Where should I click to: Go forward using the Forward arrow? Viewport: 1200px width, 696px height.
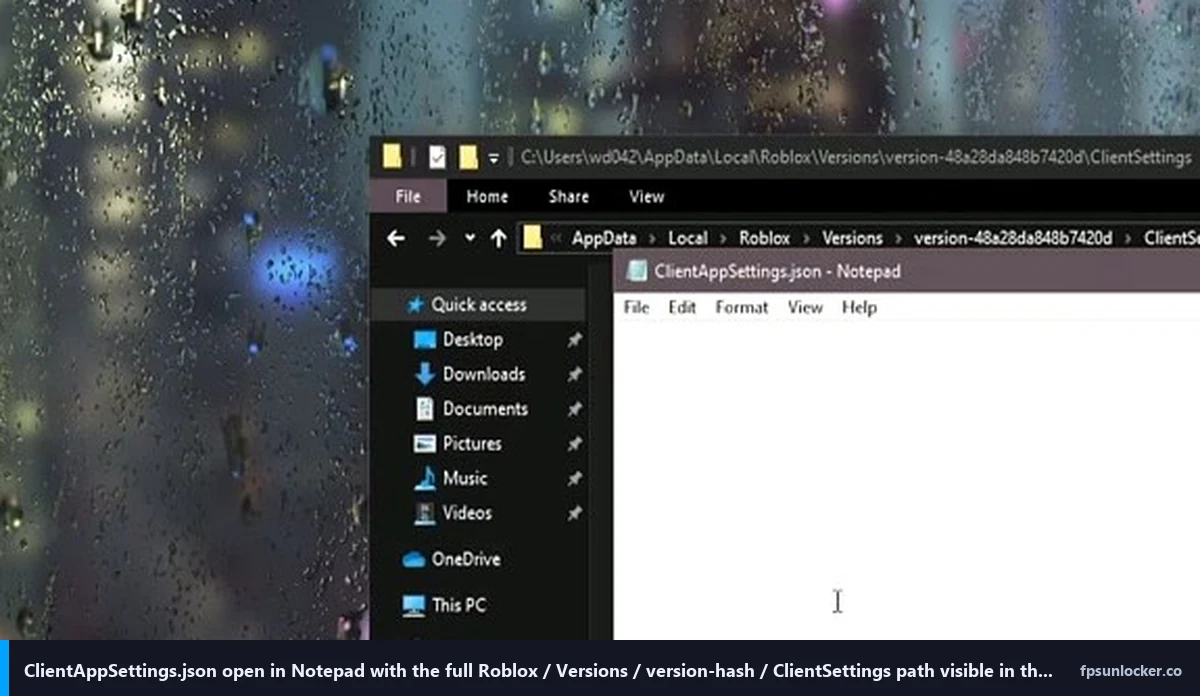(x=437, y=238)
